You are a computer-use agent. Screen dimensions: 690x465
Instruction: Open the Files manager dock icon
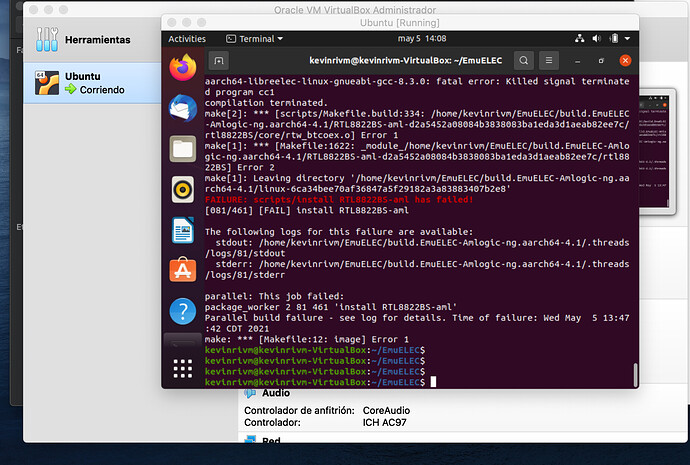pos(183,149)
